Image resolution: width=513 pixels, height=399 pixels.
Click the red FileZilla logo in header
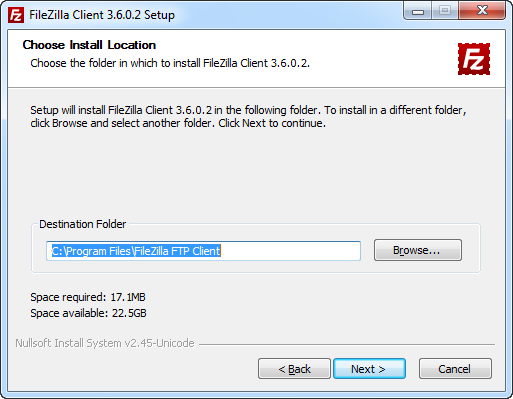pyautogui.click(x=474, y=59)
